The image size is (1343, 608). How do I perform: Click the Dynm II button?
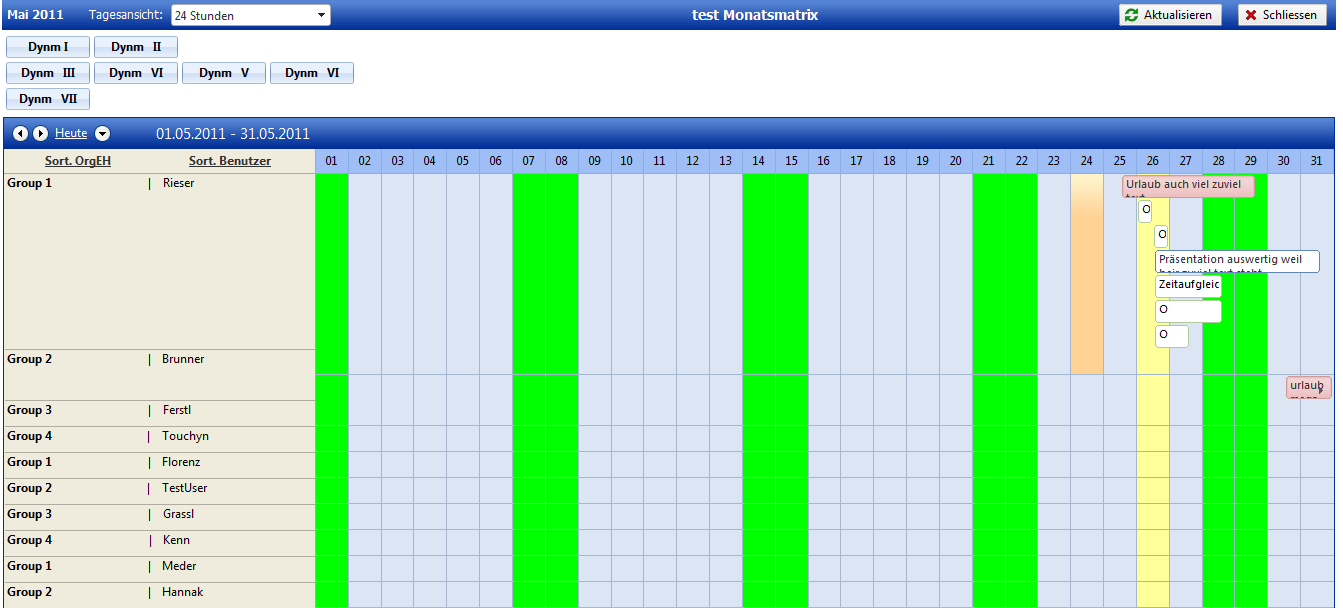pos(136,47)
